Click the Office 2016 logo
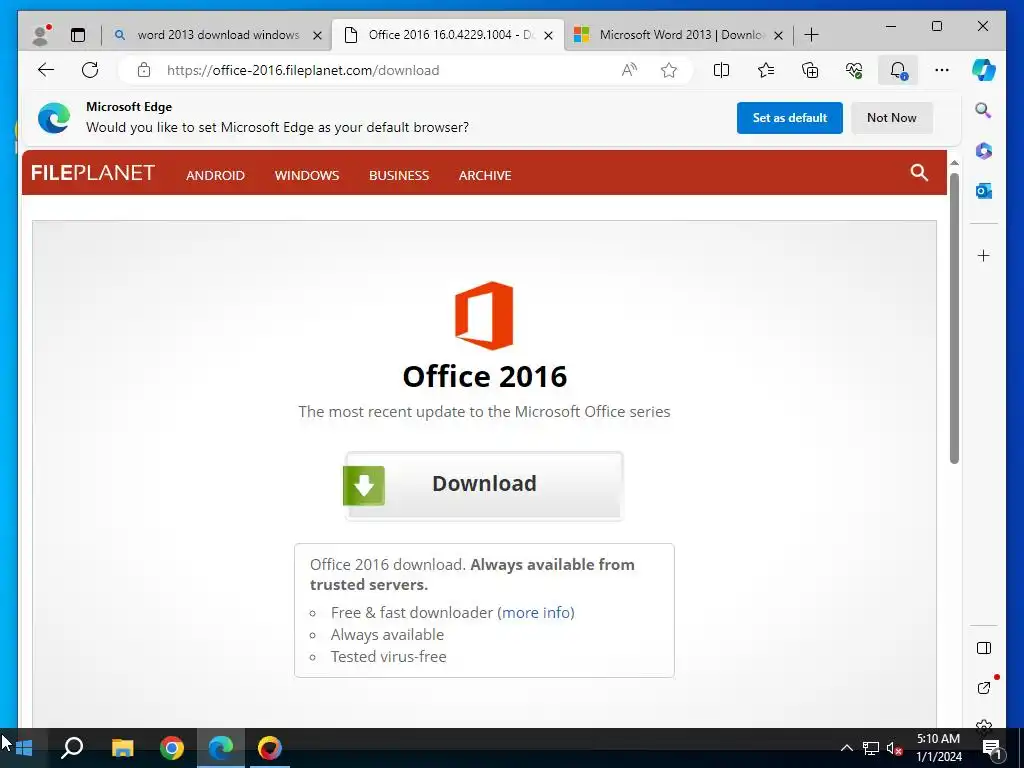The height and width of the screenshot is (768, 1024). tap(484, 315)
